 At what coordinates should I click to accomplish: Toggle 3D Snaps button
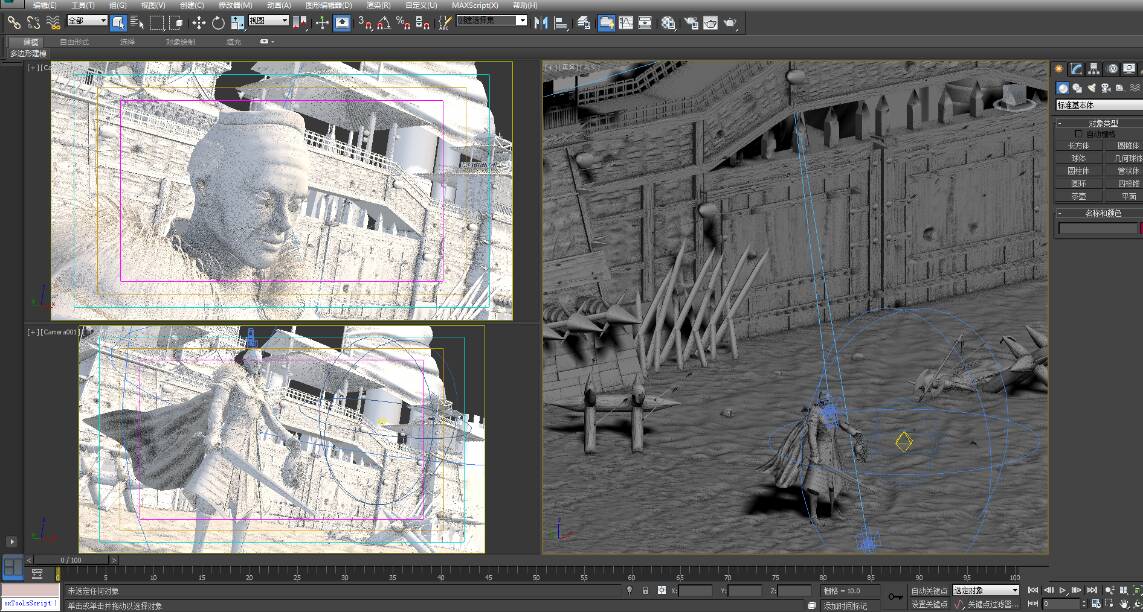[365, 23]
